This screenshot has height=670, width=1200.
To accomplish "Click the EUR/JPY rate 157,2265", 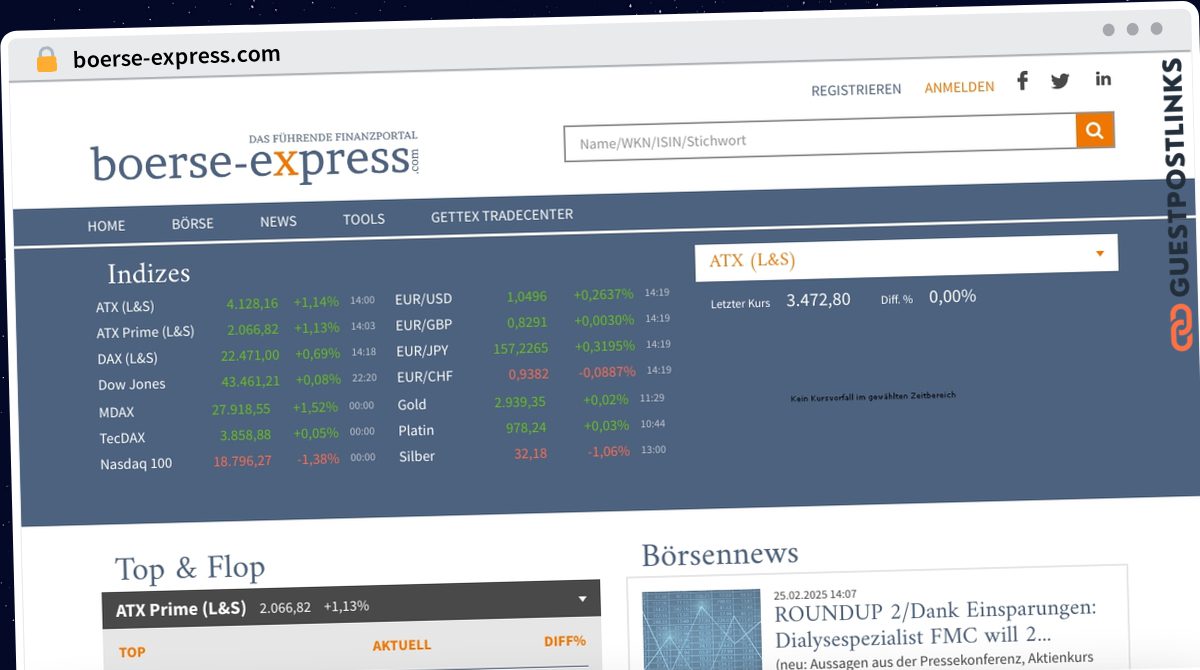I will [x=521, y=348].
